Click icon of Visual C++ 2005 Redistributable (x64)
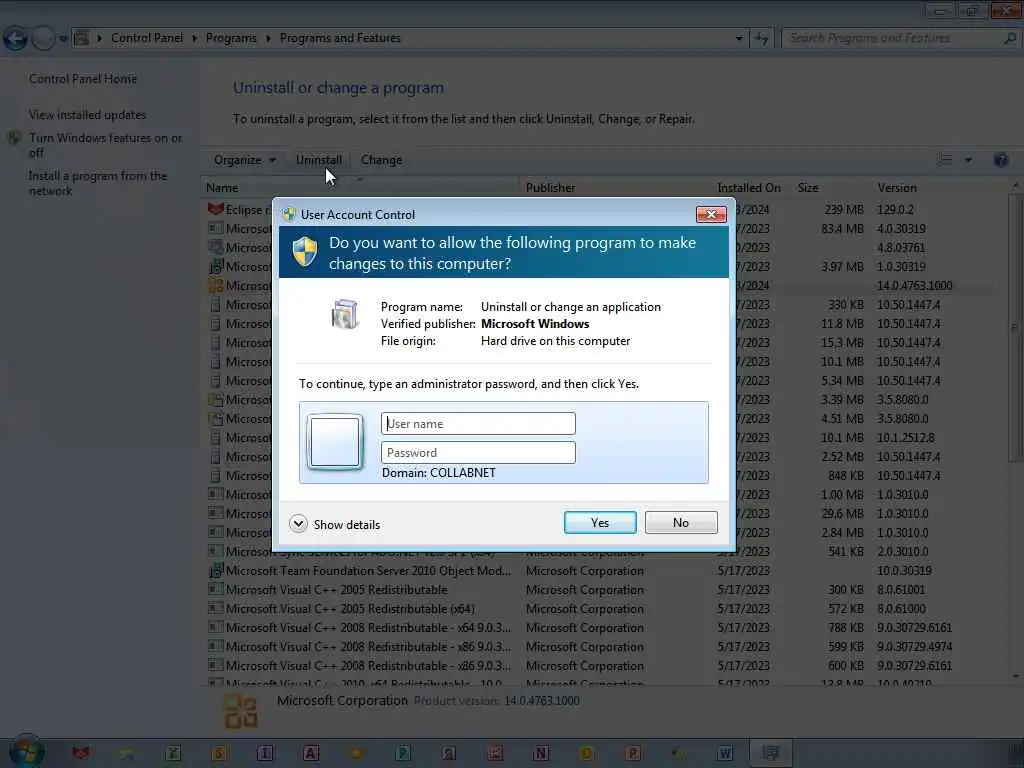The width and height of the screenshot is (1024, 768). pyautogui.click(x=216, y=609)
